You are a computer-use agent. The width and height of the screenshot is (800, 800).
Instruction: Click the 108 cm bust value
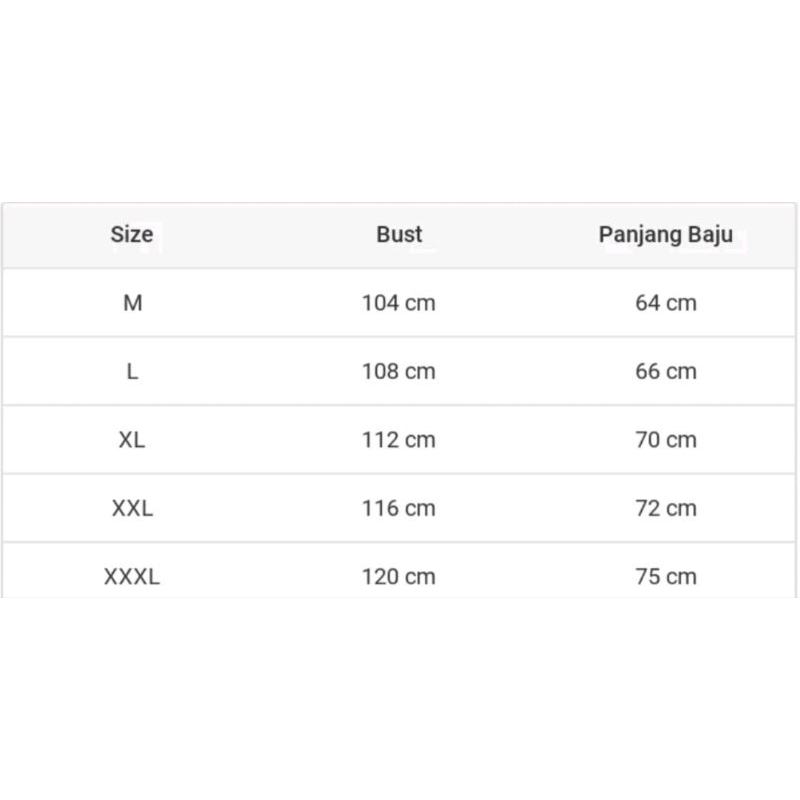399,371
